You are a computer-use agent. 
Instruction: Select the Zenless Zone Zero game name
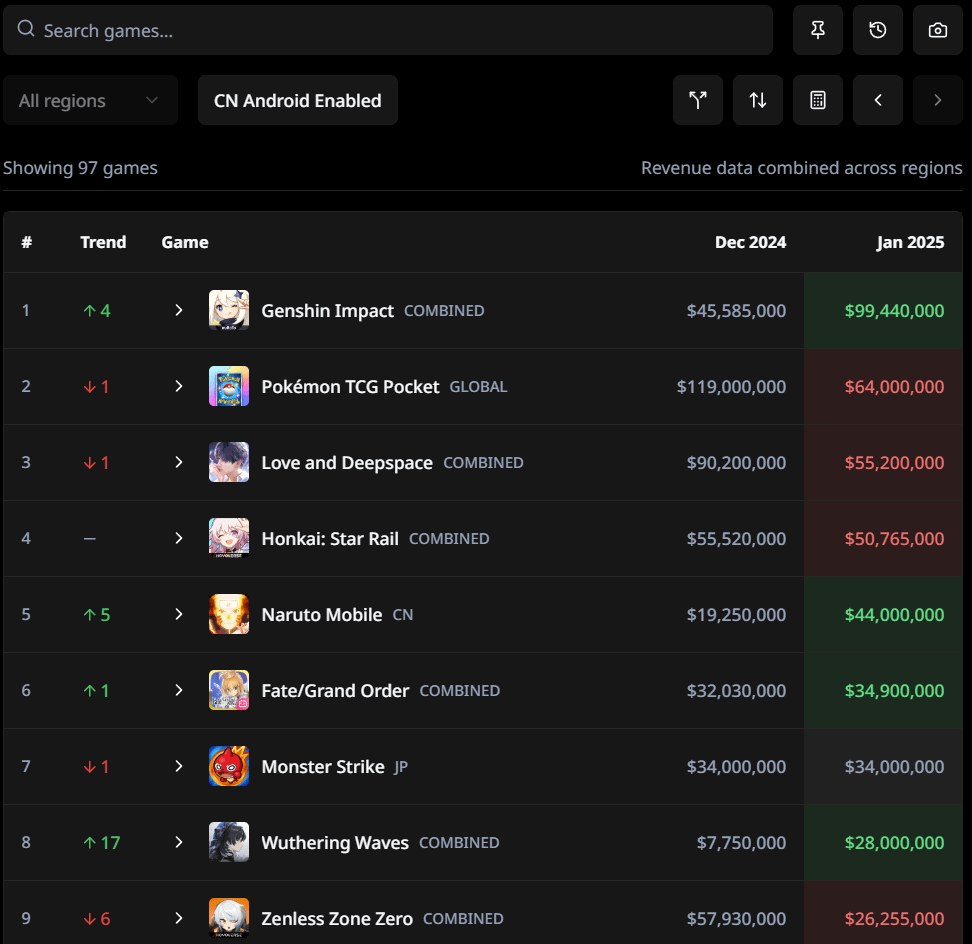[x=337, y=919]
